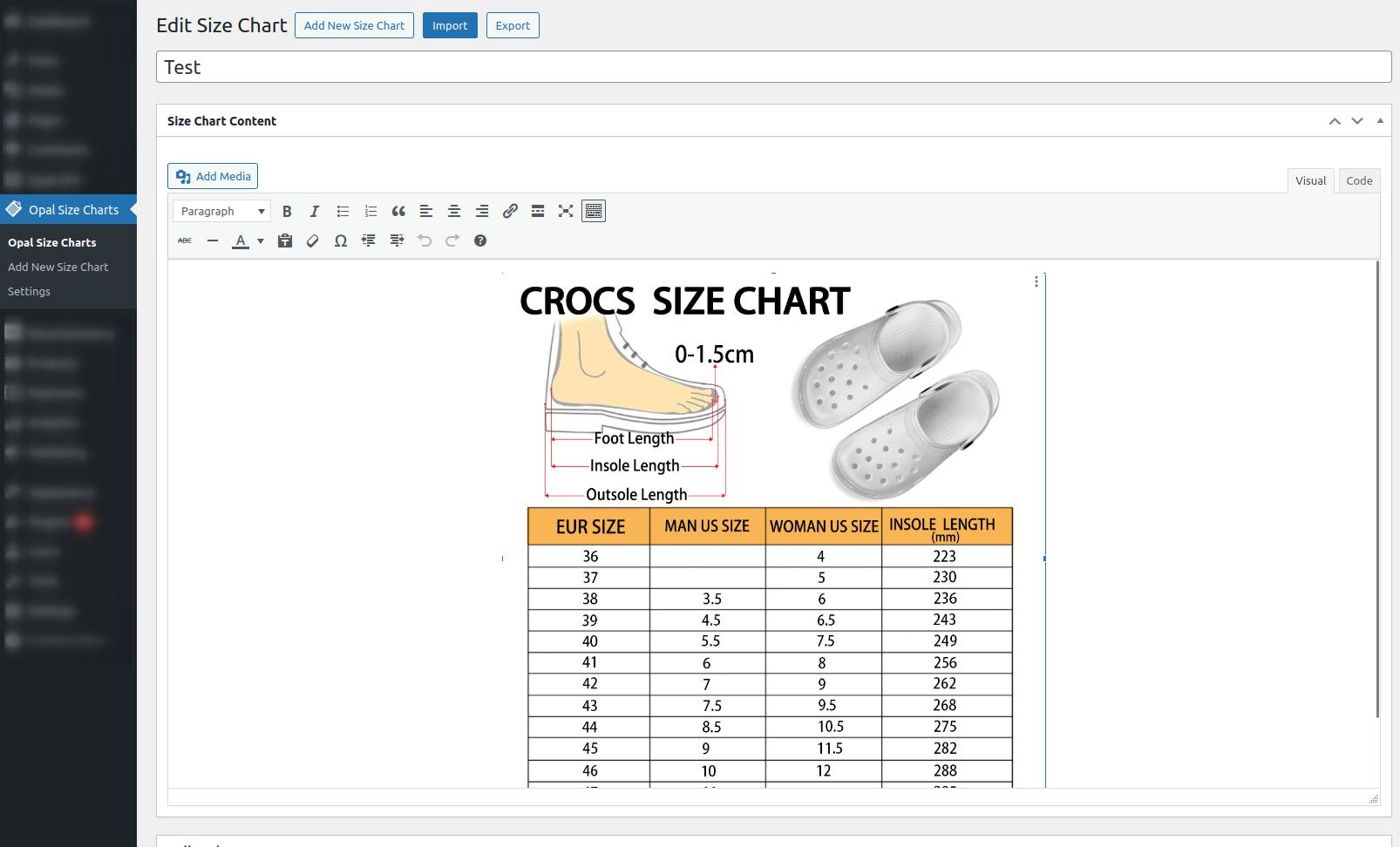Click the Import button
This screenshot has height=847, width=1400.
point(450,25)
